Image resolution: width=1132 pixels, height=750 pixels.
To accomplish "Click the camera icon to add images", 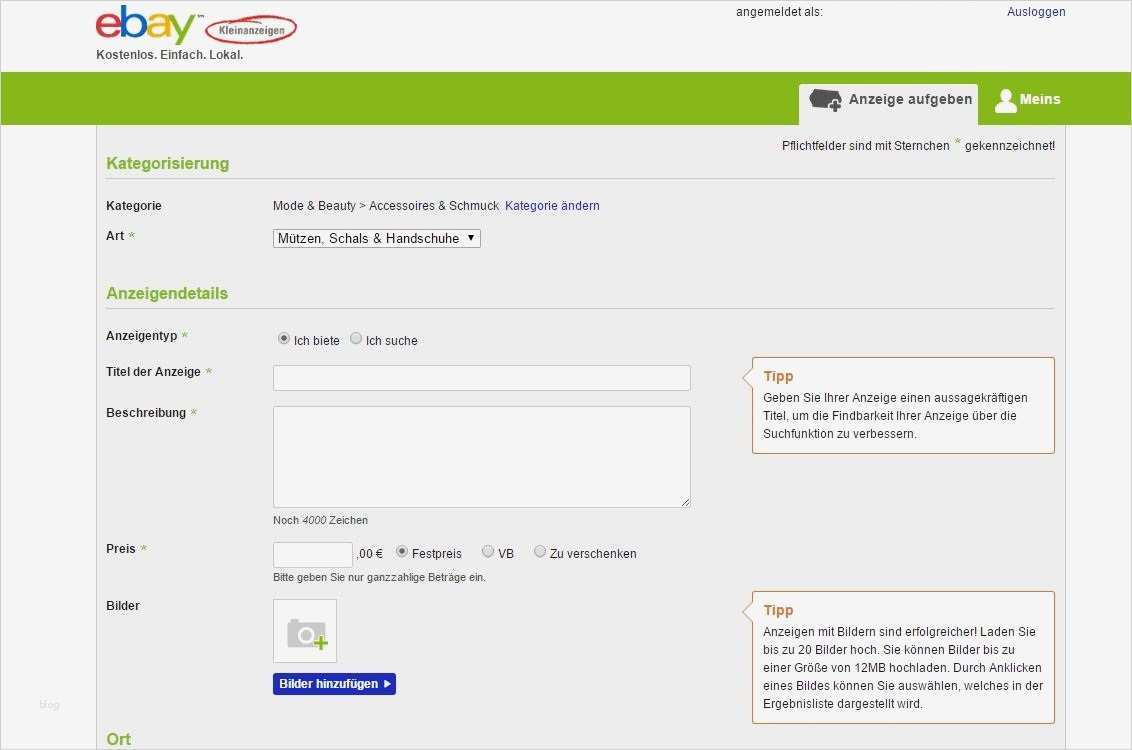I will [304, 630].
